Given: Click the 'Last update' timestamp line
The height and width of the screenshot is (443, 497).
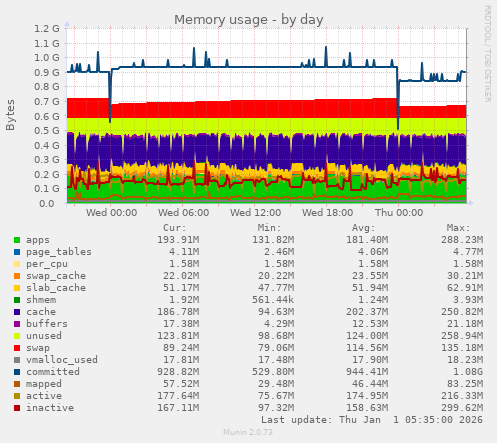Looking at the screenshot, I should [x=372, y=420].
